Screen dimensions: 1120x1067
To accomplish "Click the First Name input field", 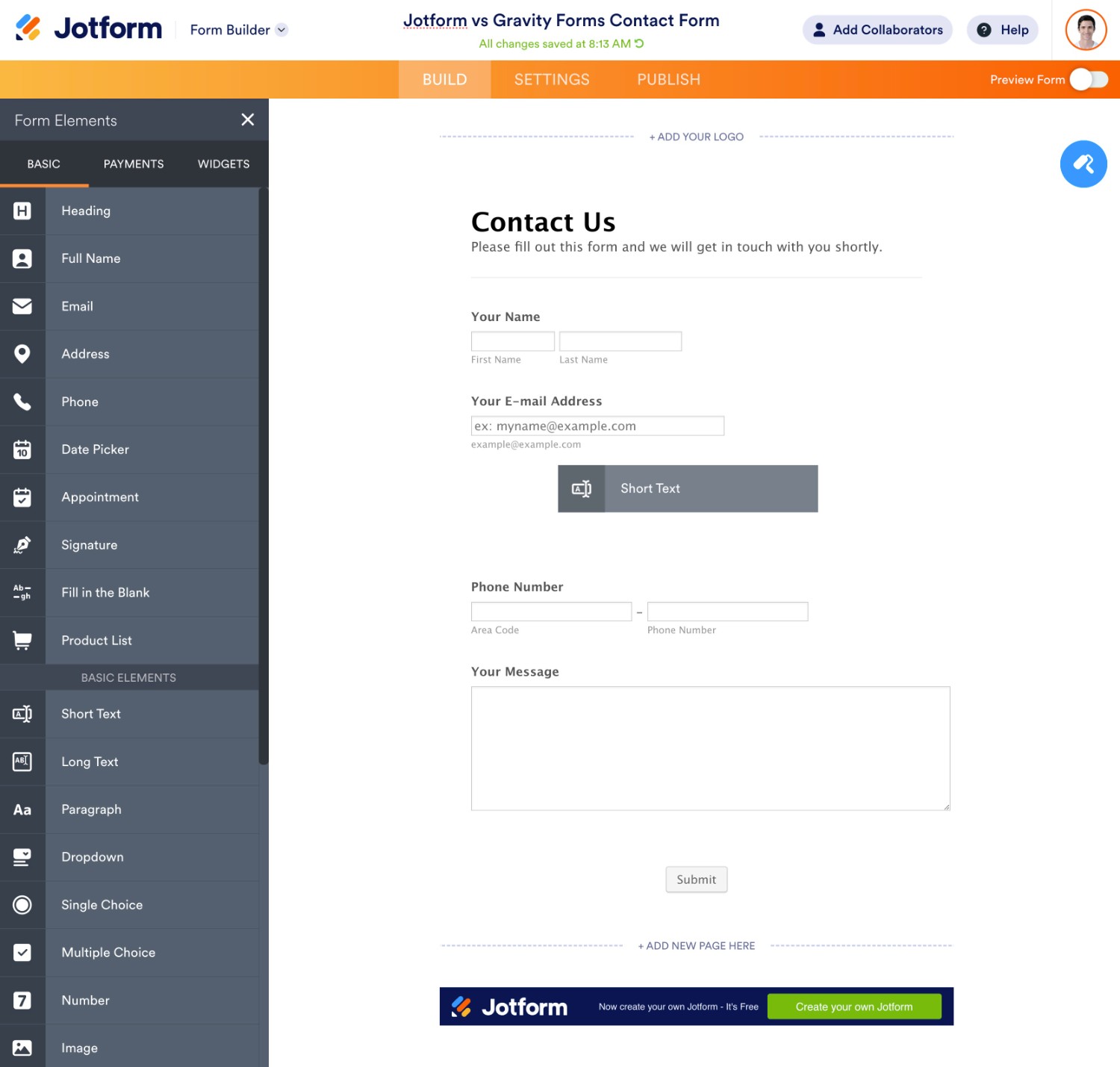I will [x=513, y=341].
